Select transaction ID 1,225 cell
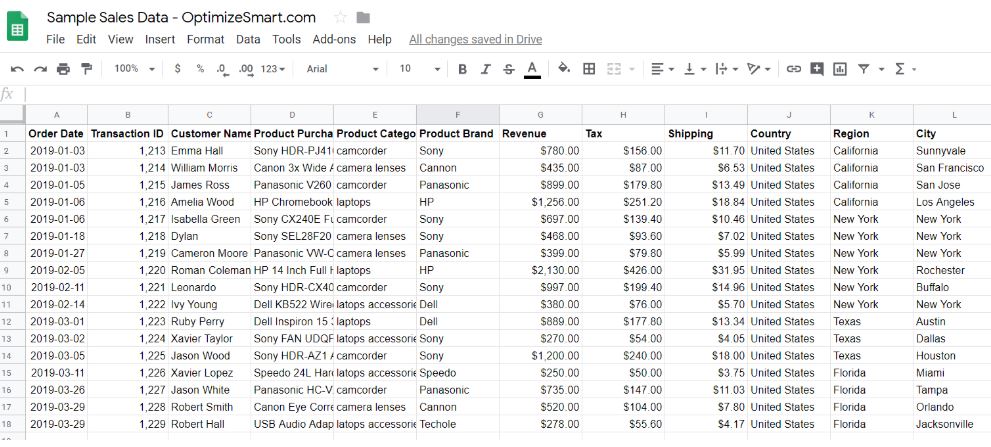 click(x=128, y=356)
